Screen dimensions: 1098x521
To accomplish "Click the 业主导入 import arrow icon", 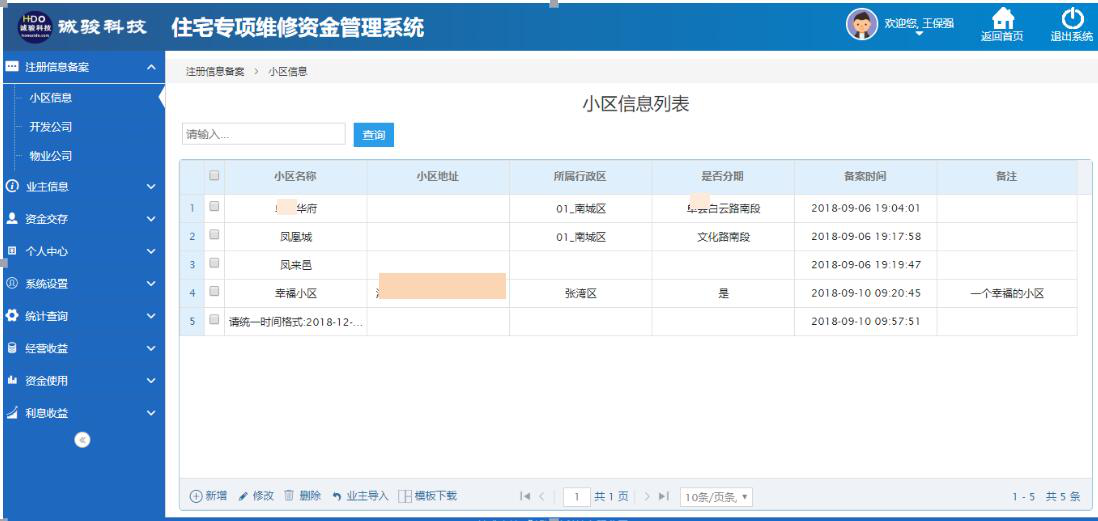I will click(x=337, y=496).
